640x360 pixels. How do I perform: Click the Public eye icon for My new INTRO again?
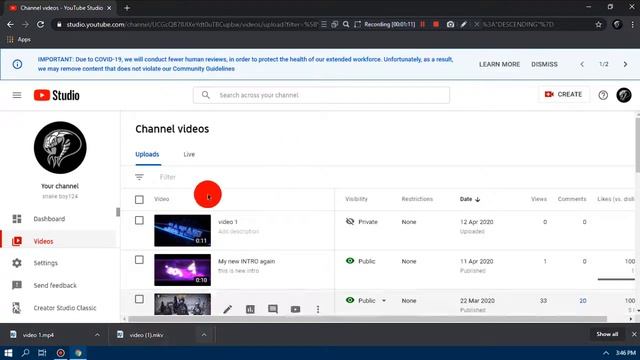pyautogui.click(x=350, y=261)
